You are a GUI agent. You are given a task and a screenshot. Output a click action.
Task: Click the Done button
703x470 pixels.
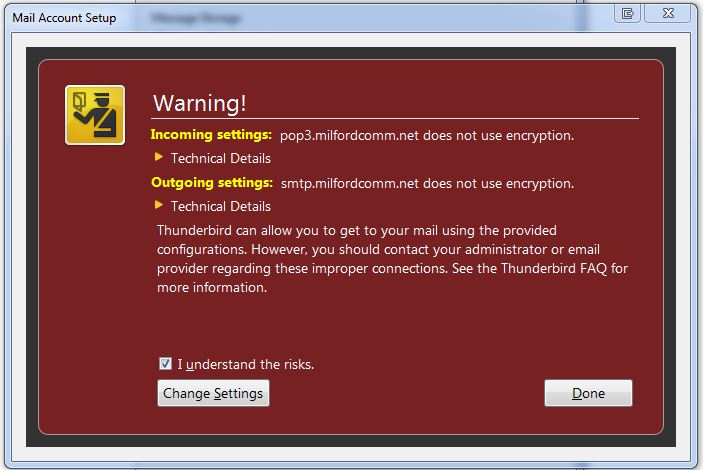point(588,393)
